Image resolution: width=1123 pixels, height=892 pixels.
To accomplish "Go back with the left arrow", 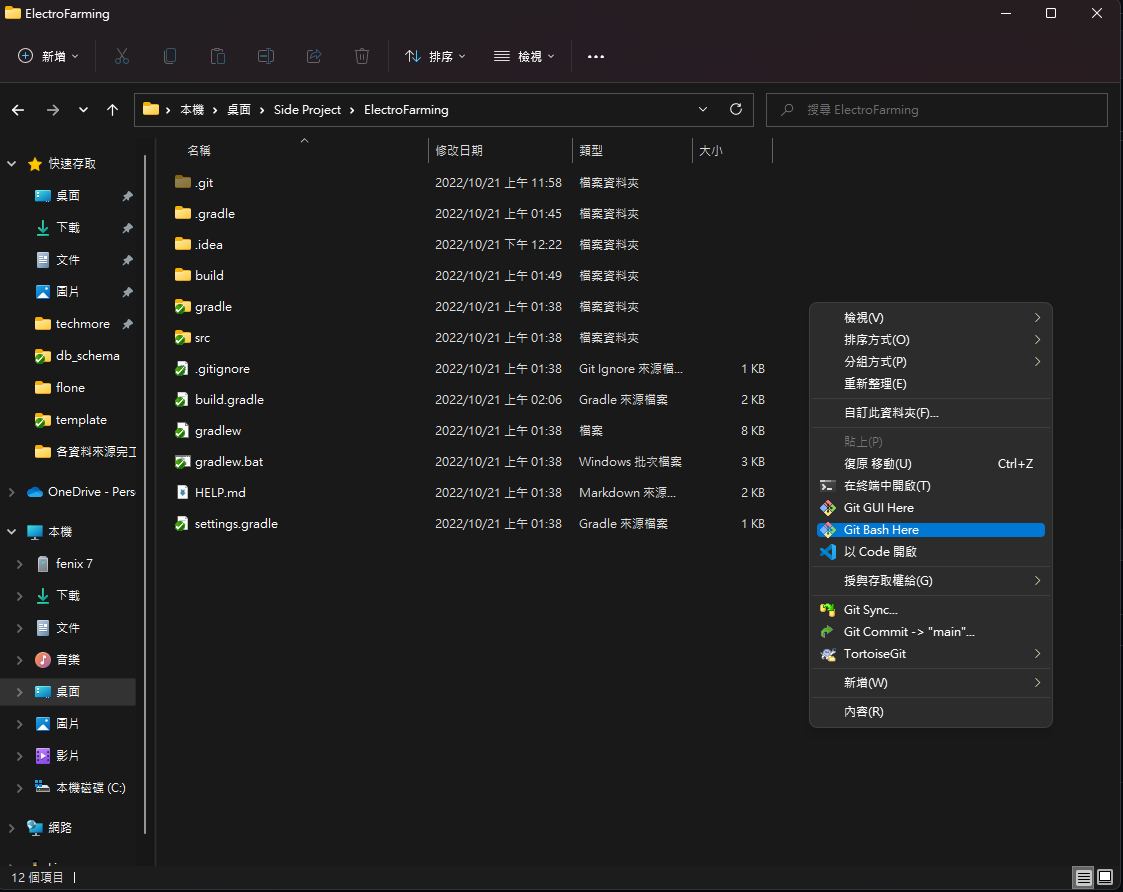I will 19,110.
